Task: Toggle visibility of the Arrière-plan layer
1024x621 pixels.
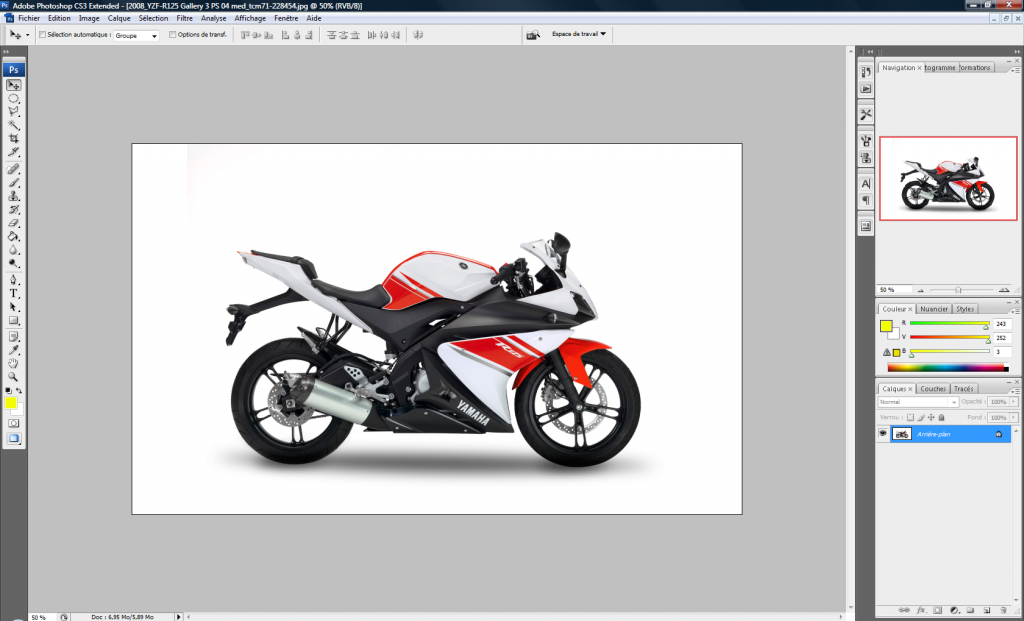Action: (883, 434)
